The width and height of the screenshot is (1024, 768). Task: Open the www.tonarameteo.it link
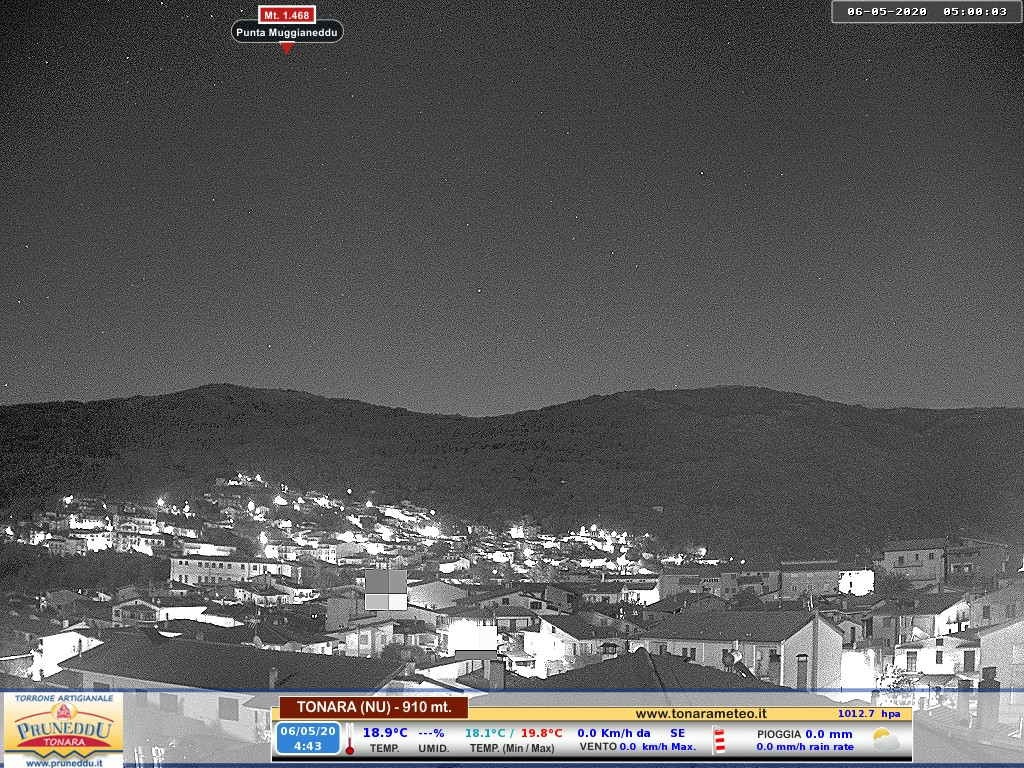(x=701, y=713)
